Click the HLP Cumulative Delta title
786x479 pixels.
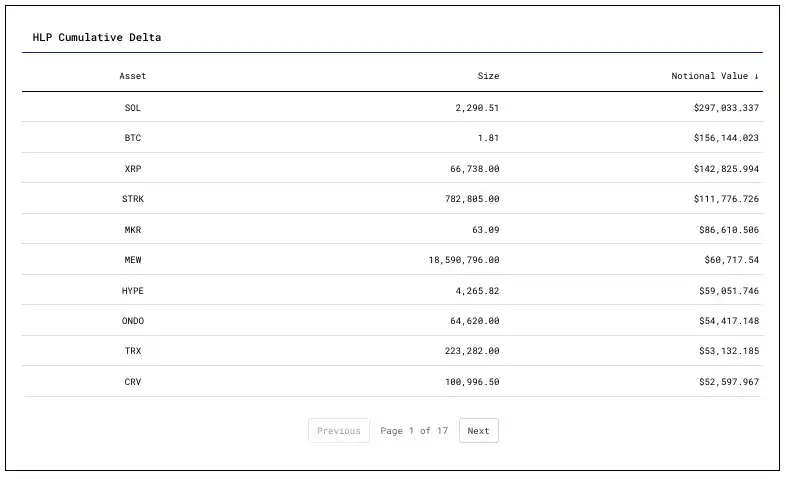pyautogui.click(x=97, y=37)
